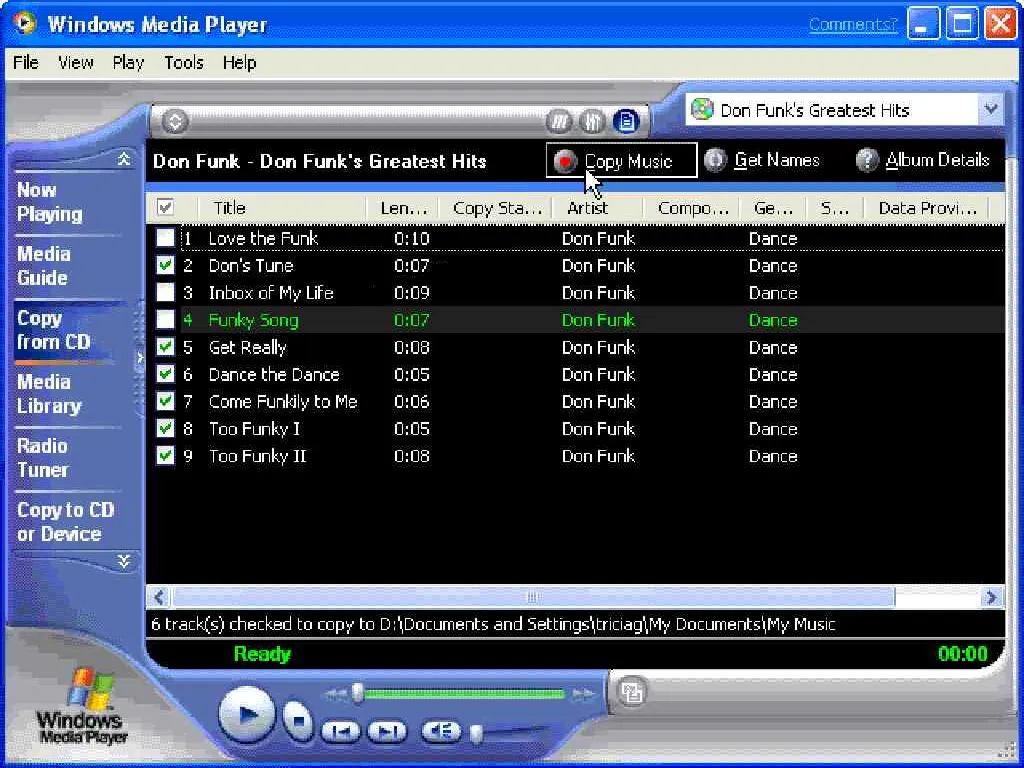Collapse the taskbar side arrow
The height and width of the screenshot is (768, 1024).
(x=140, y=357)
